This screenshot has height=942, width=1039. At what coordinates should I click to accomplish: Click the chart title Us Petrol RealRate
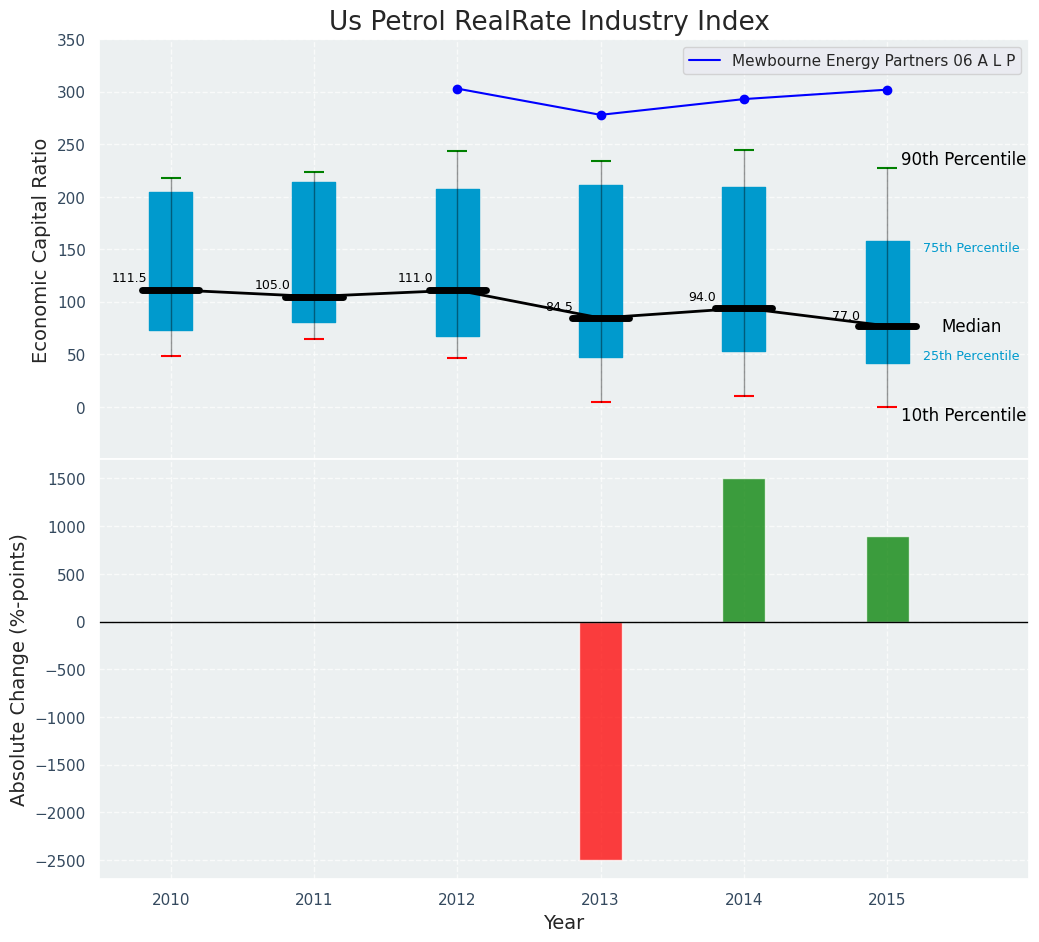[549, 22]
